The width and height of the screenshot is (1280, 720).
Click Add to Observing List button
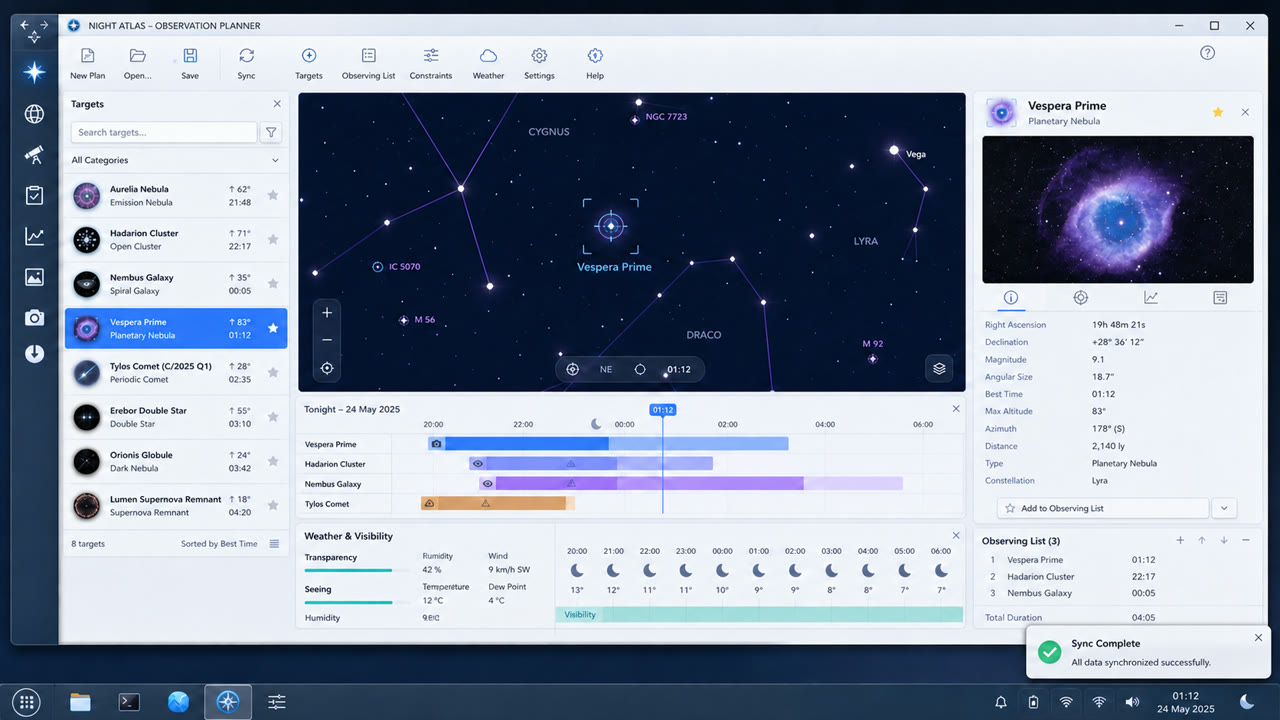[1103, 508]
